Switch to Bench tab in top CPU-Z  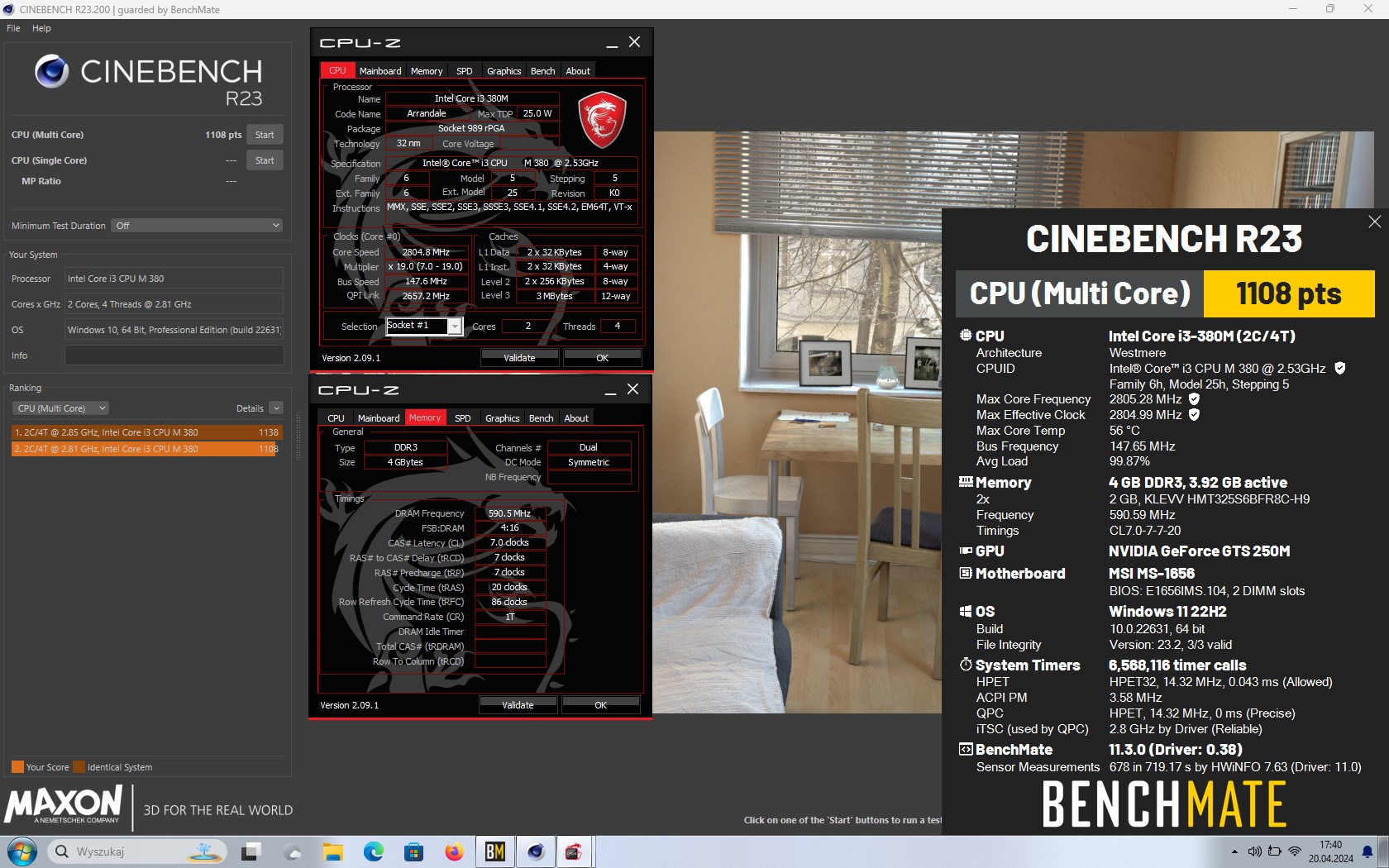[543, 71]
